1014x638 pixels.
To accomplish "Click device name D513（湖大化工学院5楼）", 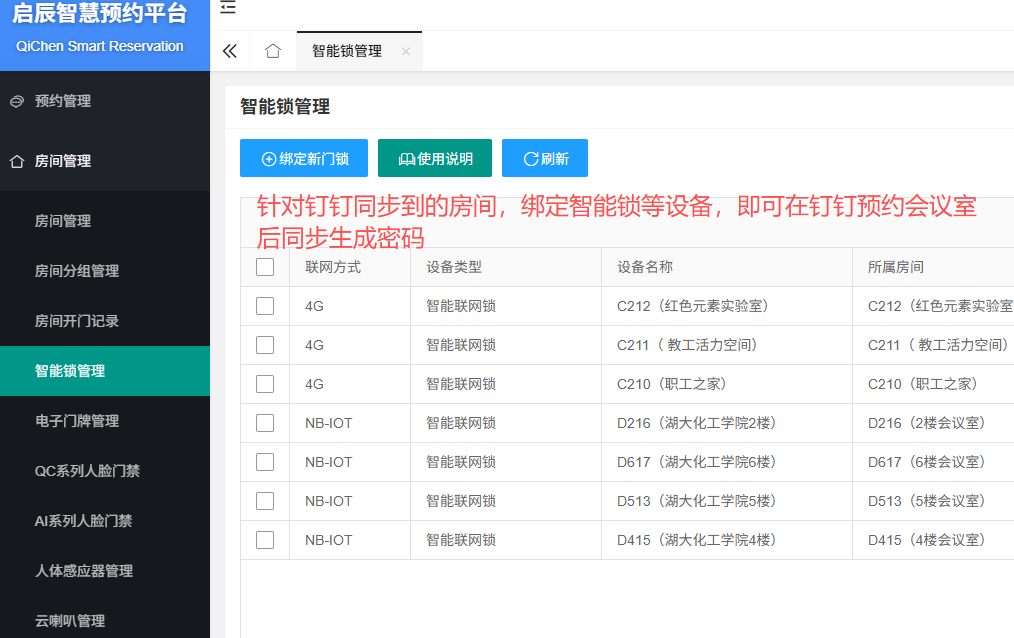I will point(698,501).
